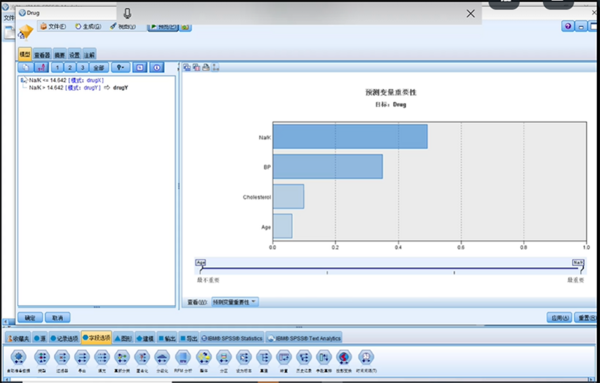Open the IBM SPSS Text Analytics palette tab
Image resolution: width=600 pixels, height=383 pixels.
click(304, 338)
